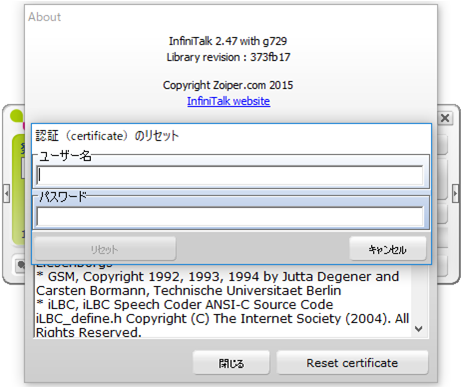The width and height of the screenshot is (462, 388).
Task: Select the 'Library revision : 373fb17' text
Action: (x=228, y=57)
